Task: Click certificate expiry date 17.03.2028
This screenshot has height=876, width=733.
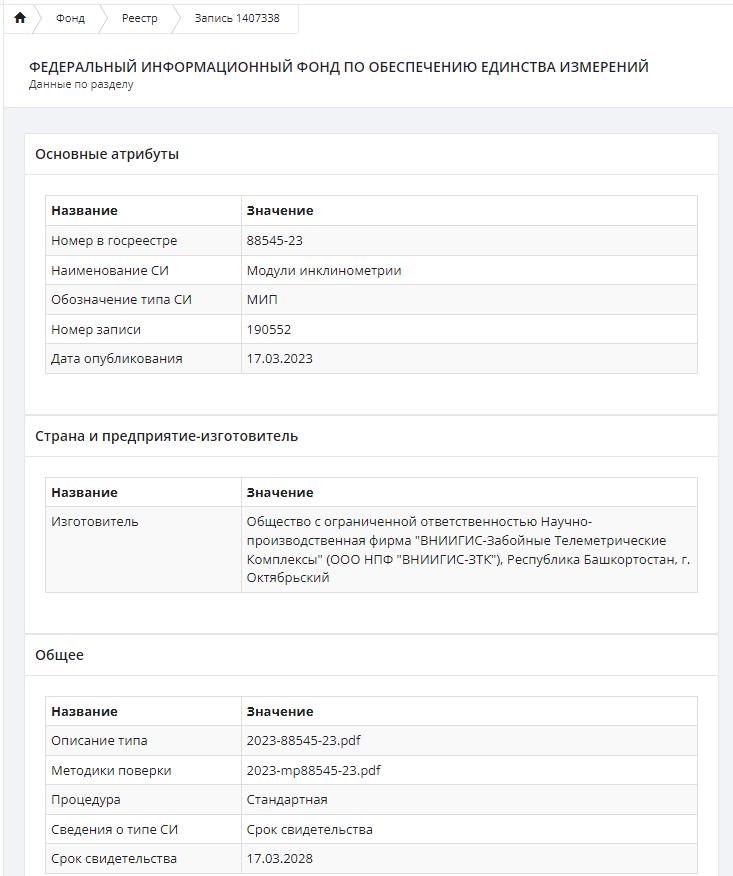Action: click(x=279, y=859)
